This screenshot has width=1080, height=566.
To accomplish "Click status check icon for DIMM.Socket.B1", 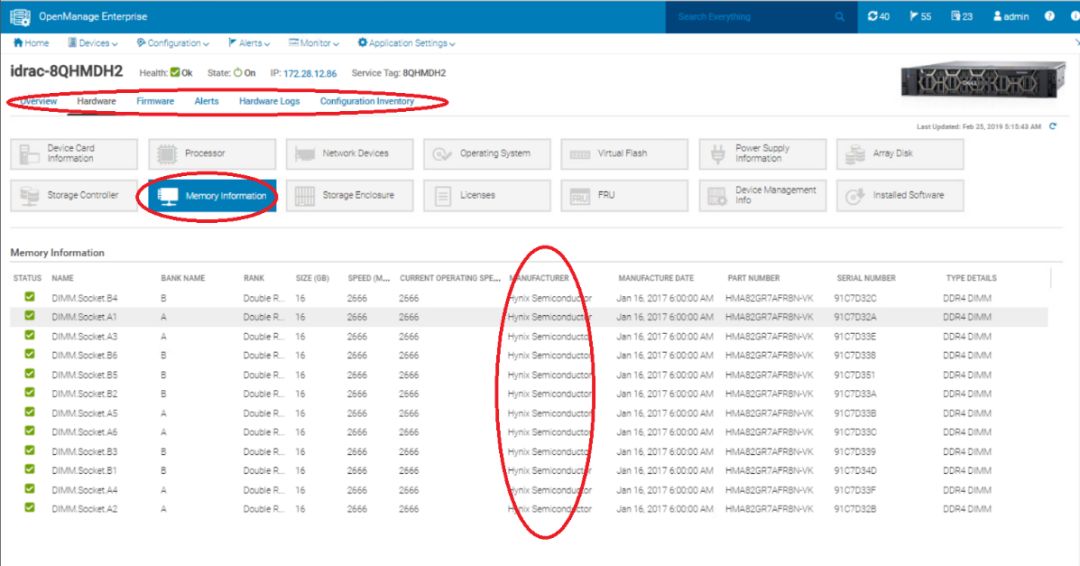I will (x=30, y=469).
